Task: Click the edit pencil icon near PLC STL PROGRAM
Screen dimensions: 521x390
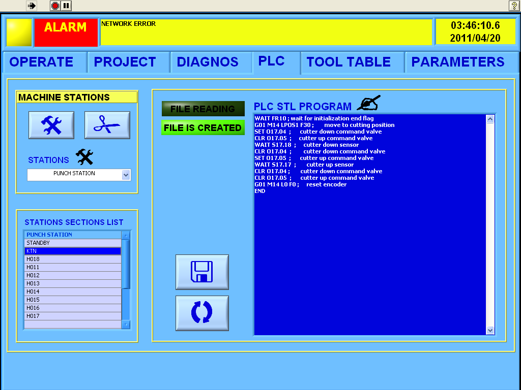Action: [x=368, y=103]
